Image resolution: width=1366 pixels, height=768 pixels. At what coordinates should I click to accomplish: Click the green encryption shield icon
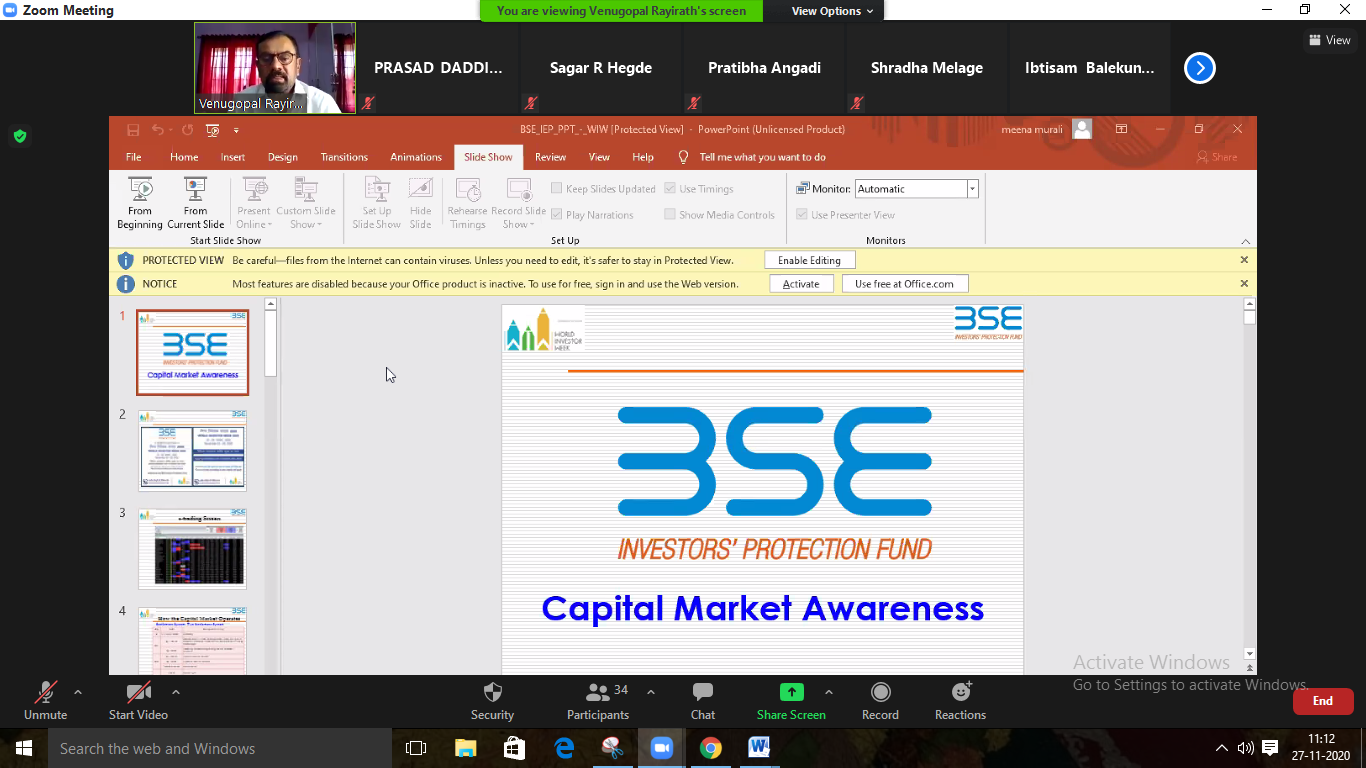pos(20,136)
